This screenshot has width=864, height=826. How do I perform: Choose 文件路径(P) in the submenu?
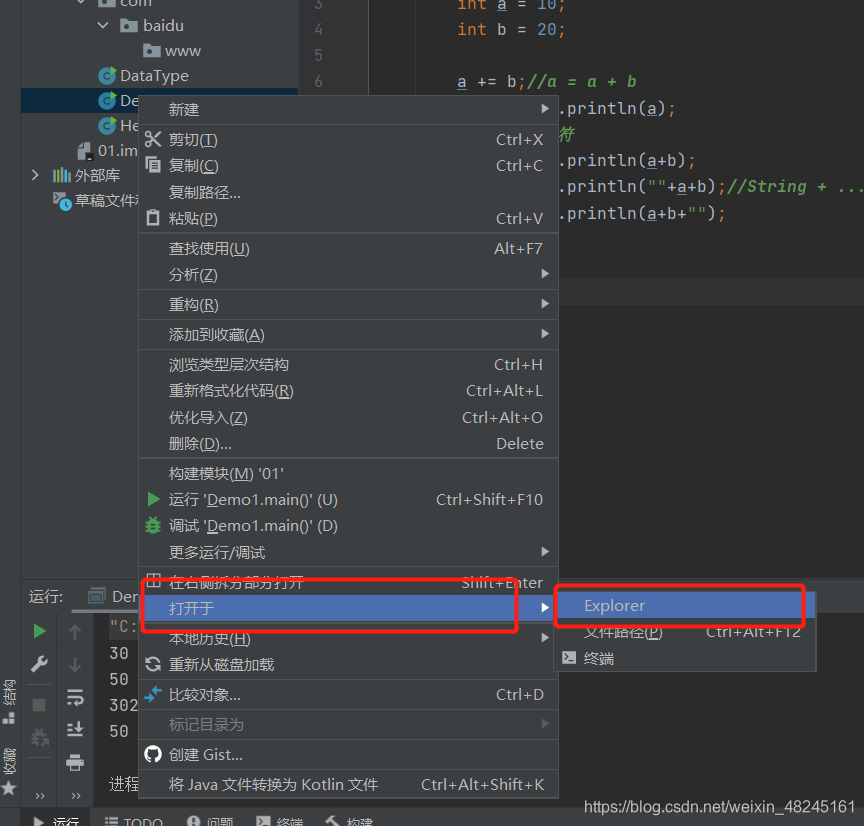pos(684,631)
